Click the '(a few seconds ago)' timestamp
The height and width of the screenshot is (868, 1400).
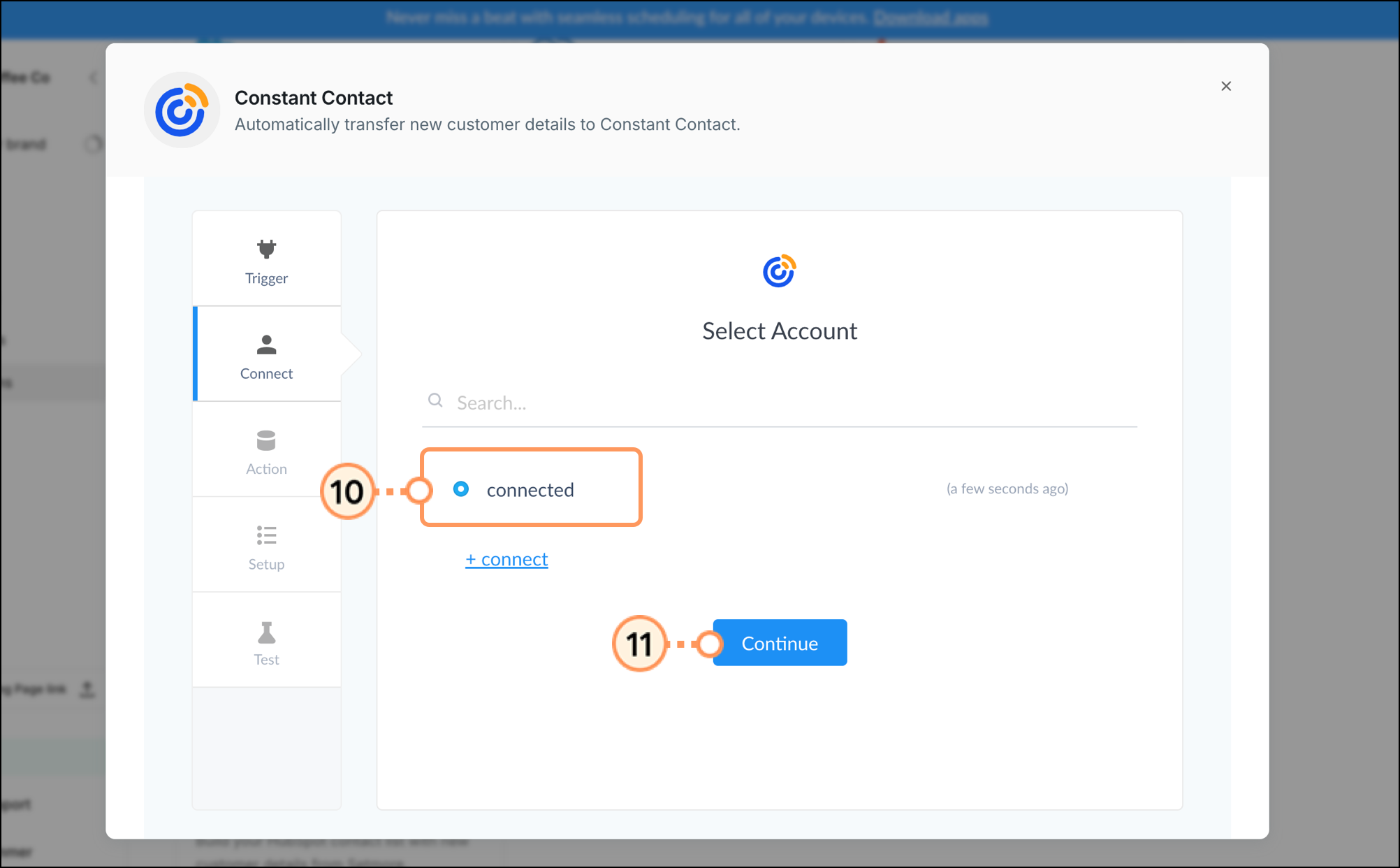(1007, 489)
